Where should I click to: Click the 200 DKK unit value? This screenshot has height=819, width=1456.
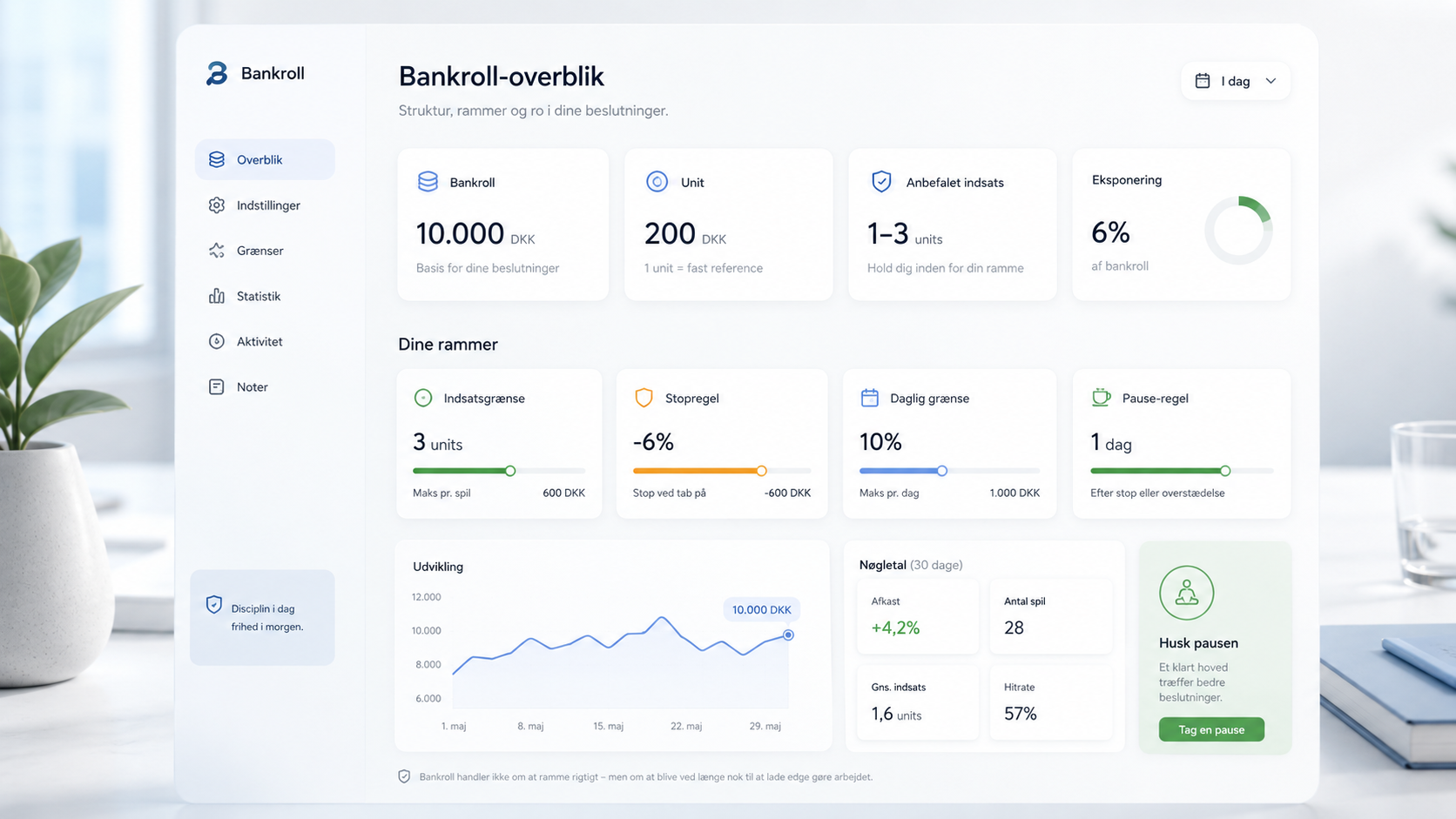coord(684,234)
